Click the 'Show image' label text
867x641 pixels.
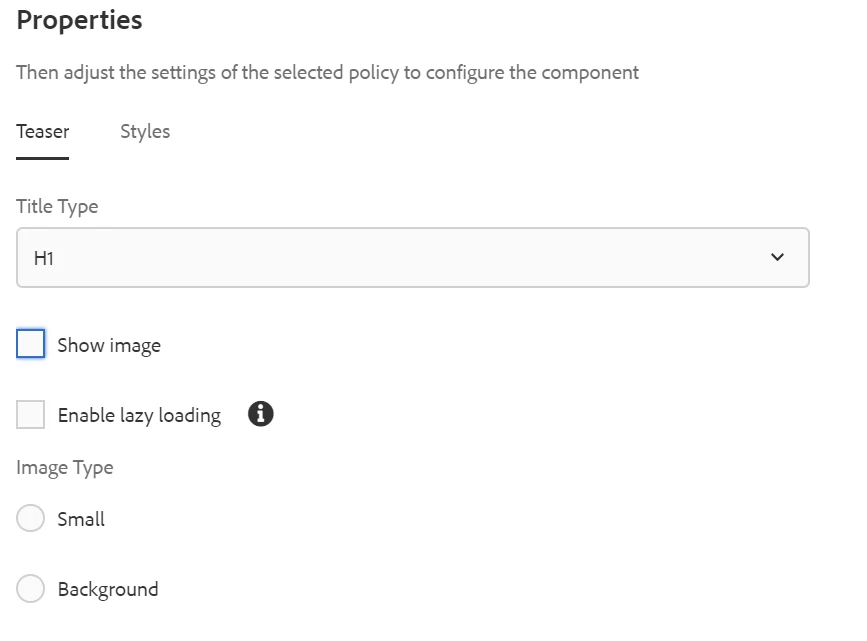coord(109,346)
